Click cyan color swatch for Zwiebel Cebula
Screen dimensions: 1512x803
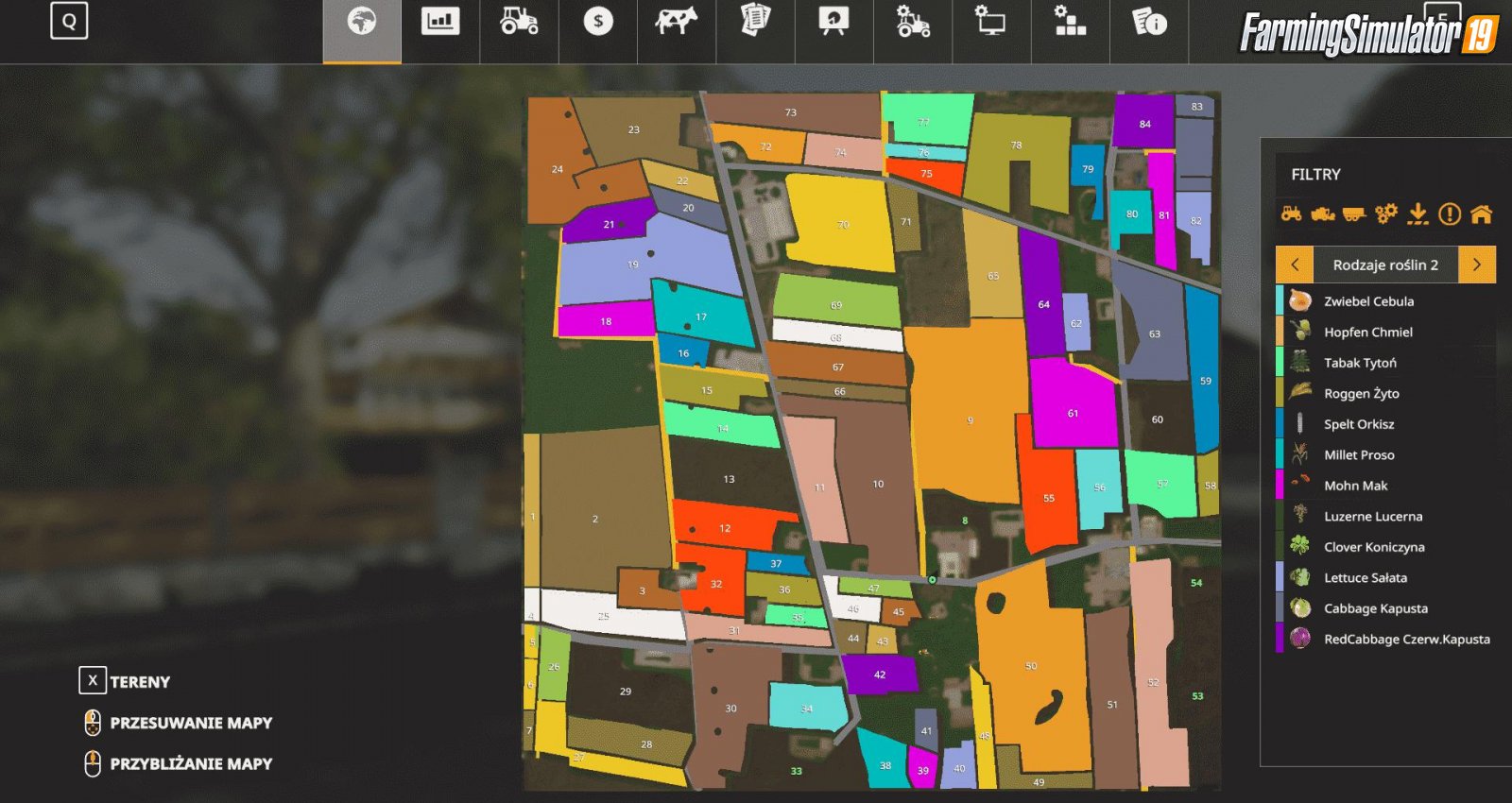[1280, 301]
